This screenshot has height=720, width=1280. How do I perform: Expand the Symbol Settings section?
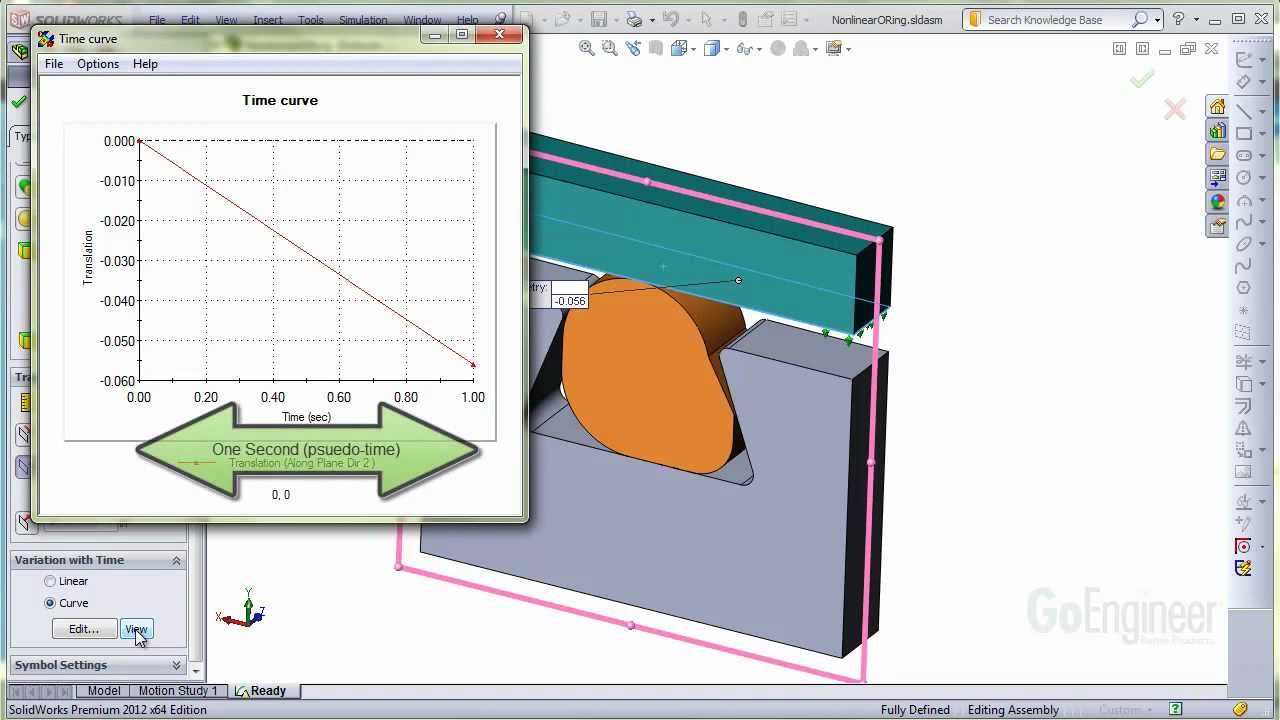(176, 665)
